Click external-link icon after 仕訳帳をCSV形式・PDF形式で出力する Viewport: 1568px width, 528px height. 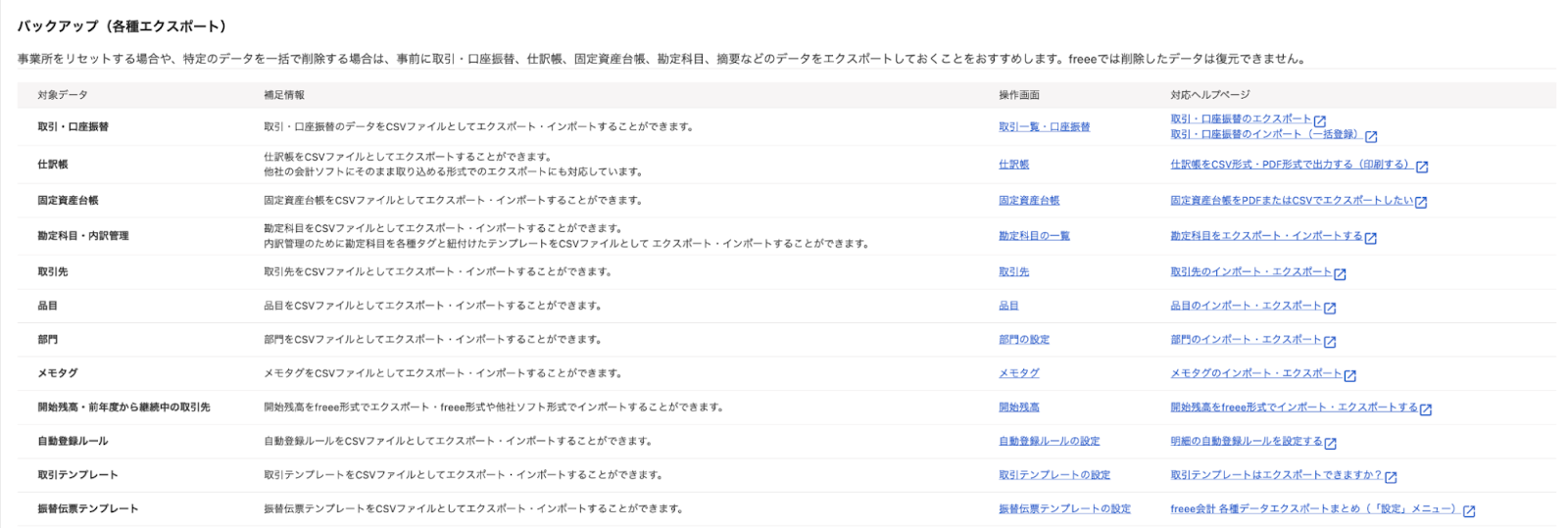point(1422,167)
